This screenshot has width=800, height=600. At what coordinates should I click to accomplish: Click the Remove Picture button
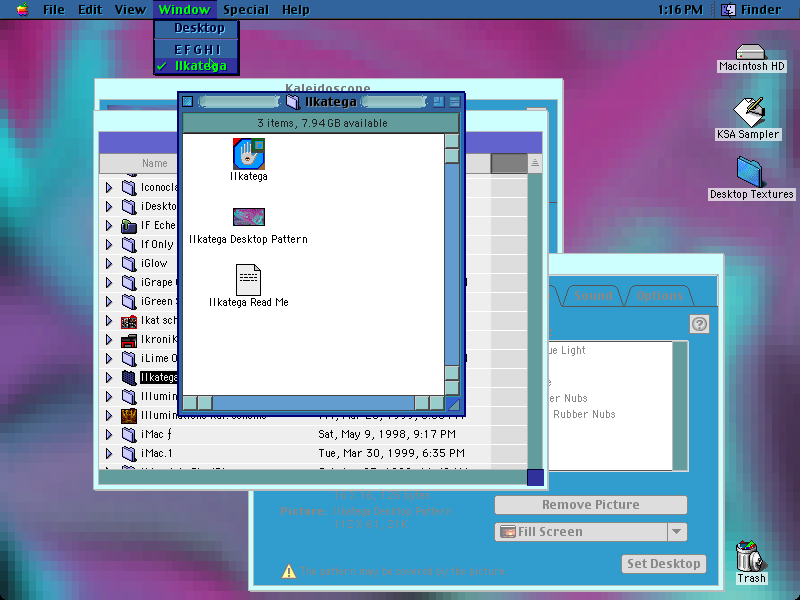pyautogui.click(x=591, y=505)
